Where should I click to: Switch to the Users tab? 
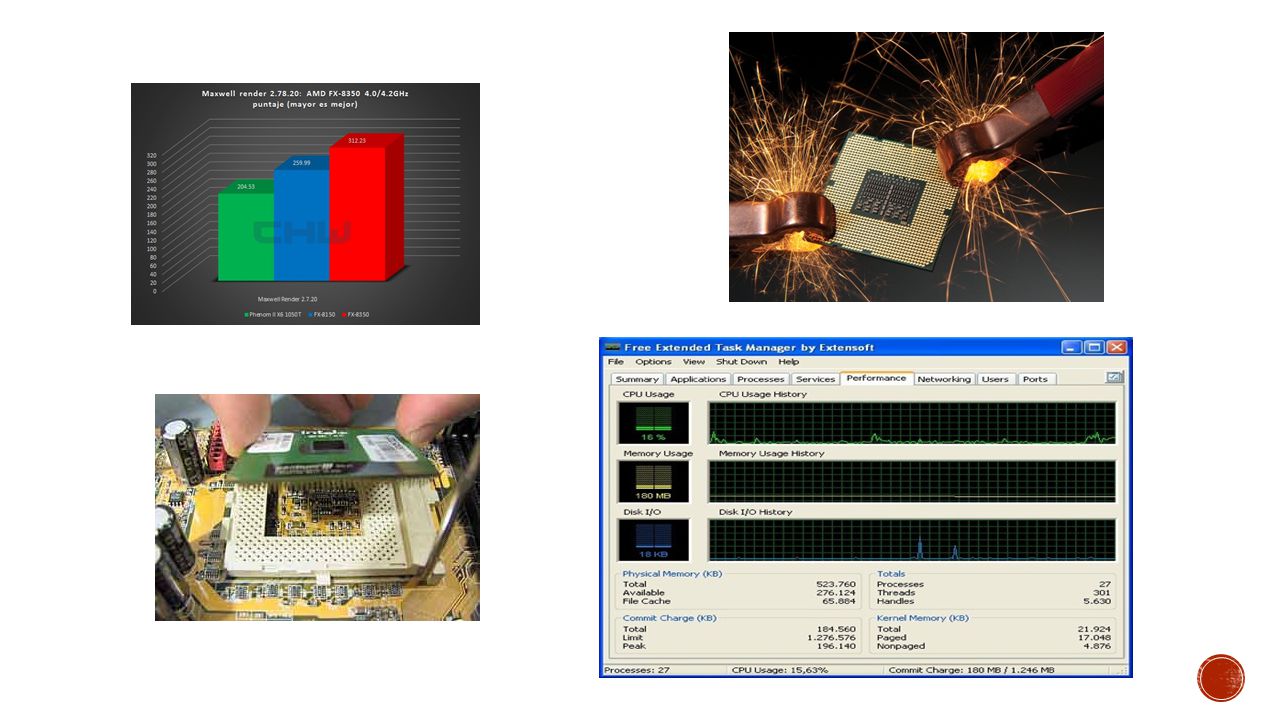(995, 379)
